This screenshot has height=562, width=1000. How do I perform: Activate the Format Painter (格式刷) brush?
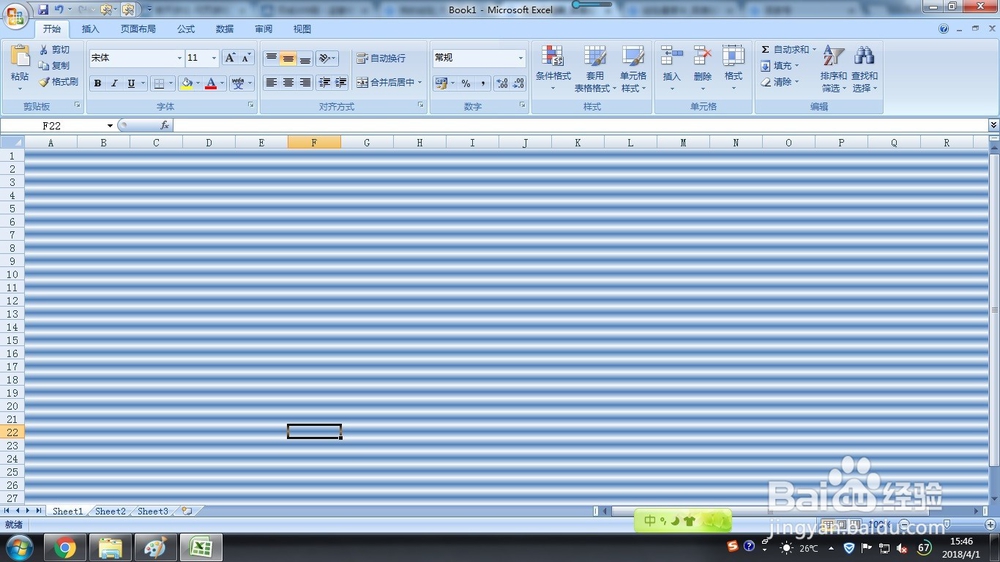58,82
